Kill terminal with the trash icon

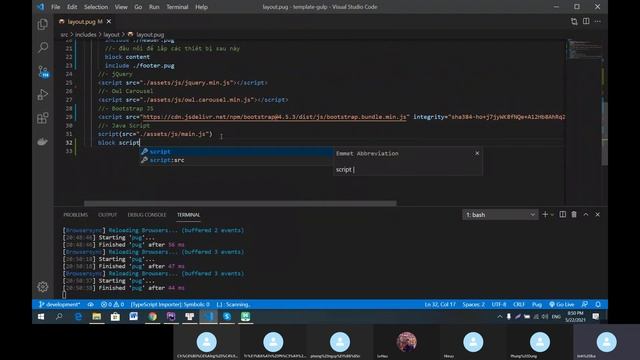tap(574, 214)
